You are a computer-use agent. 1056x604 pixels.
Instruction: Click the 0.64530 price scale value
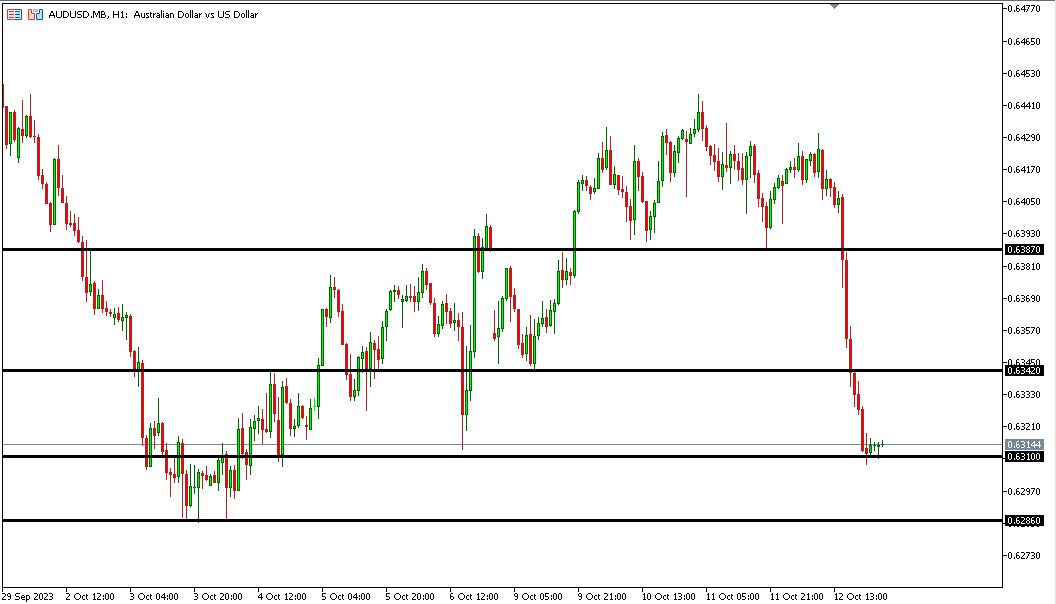tap(1024, 73)
